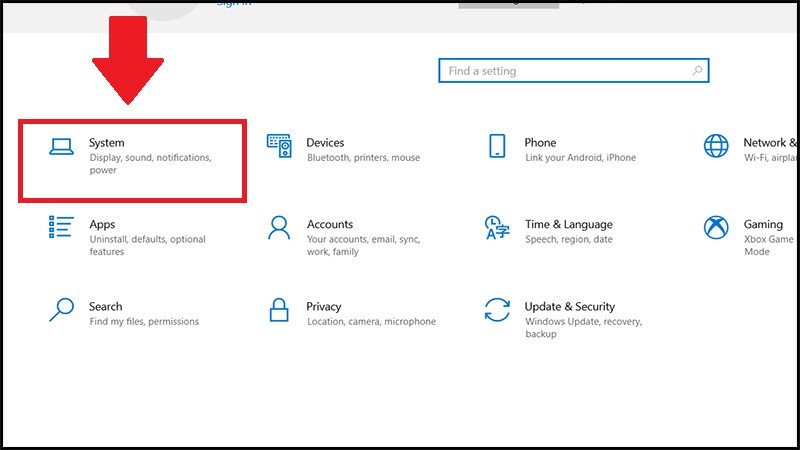800x450 pixels.
Task: Click the Devices keyboard and speaker icon
Action: (279, 146)
